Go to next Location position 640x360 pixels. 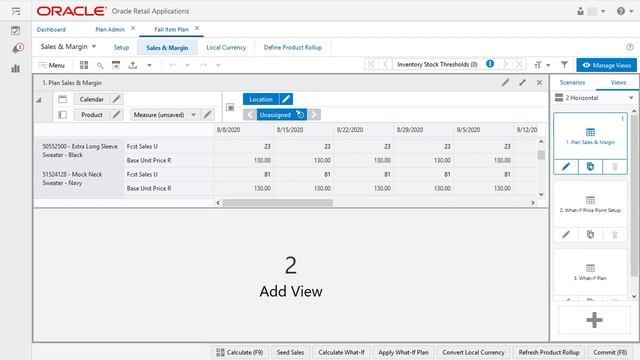[314, 115]
